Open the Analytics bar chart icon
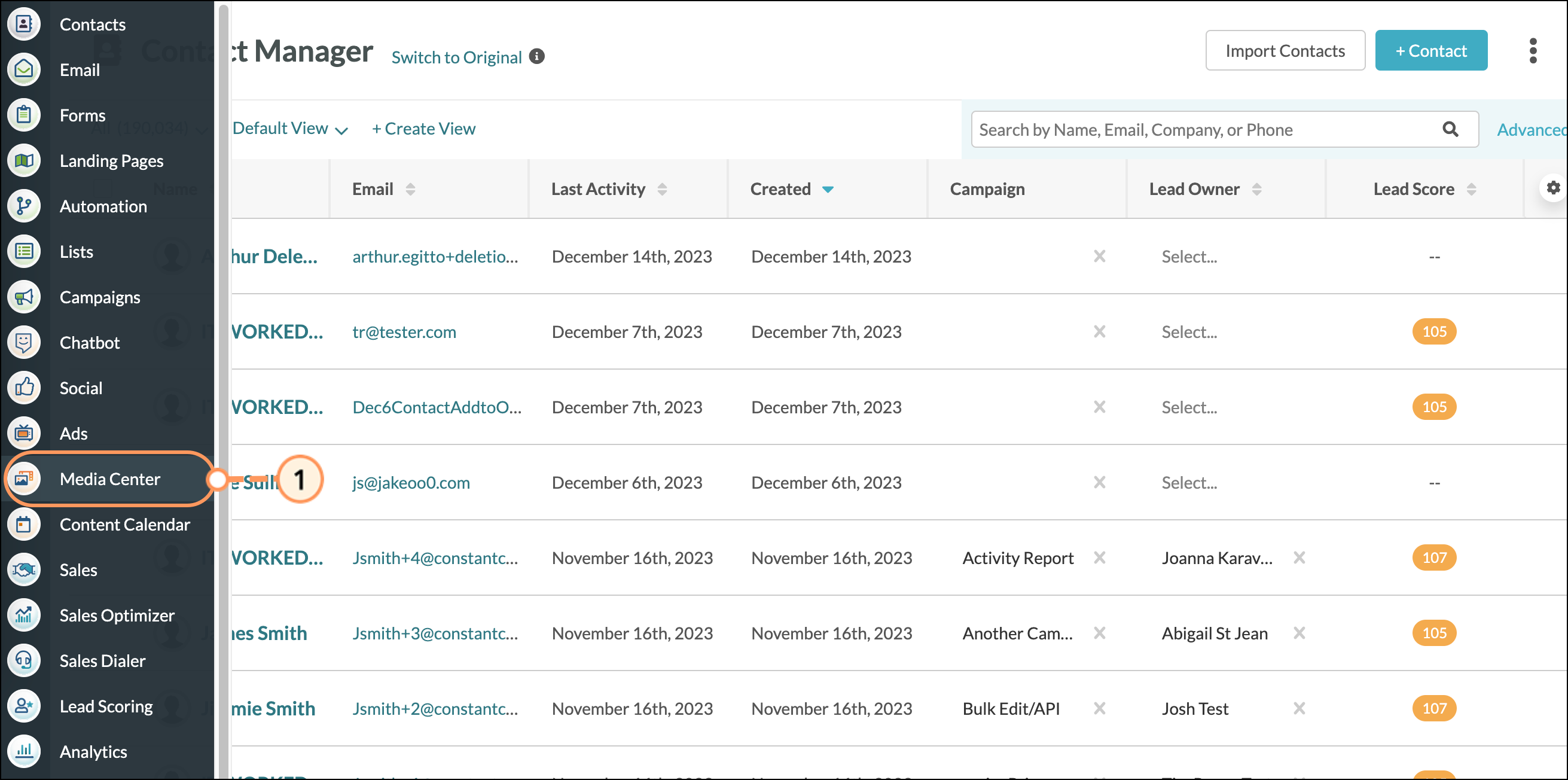This screenshot has width=1568, height=780. tap(24, 751)
